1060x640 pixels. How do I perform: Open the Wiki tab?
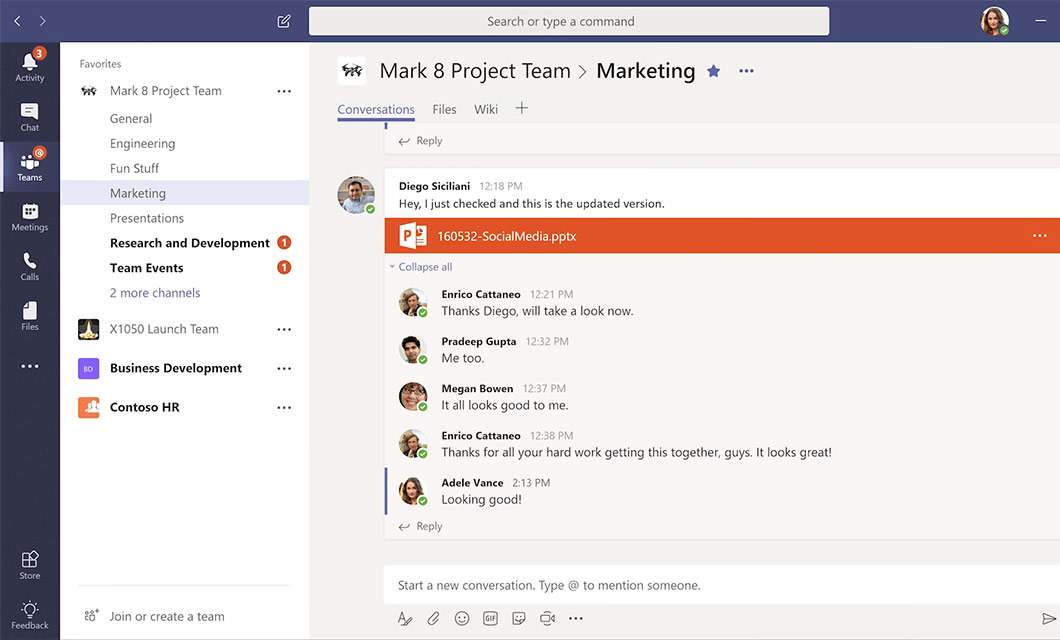coord(486,109)
